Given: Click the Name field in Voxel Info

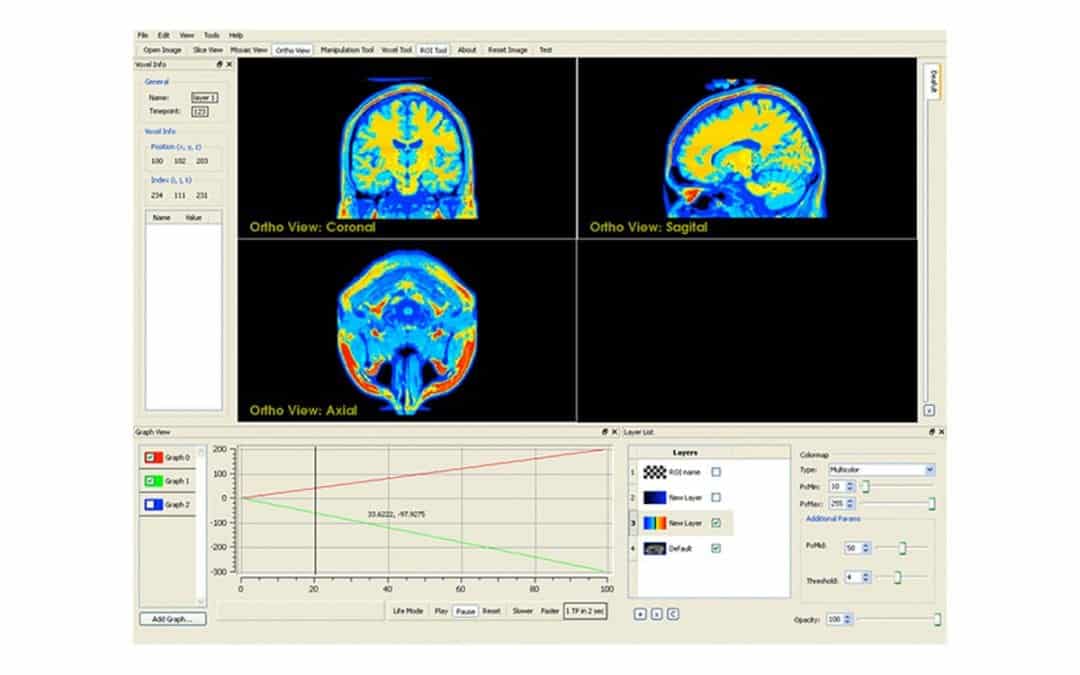Looking at the screenshot, I should 205,98.
